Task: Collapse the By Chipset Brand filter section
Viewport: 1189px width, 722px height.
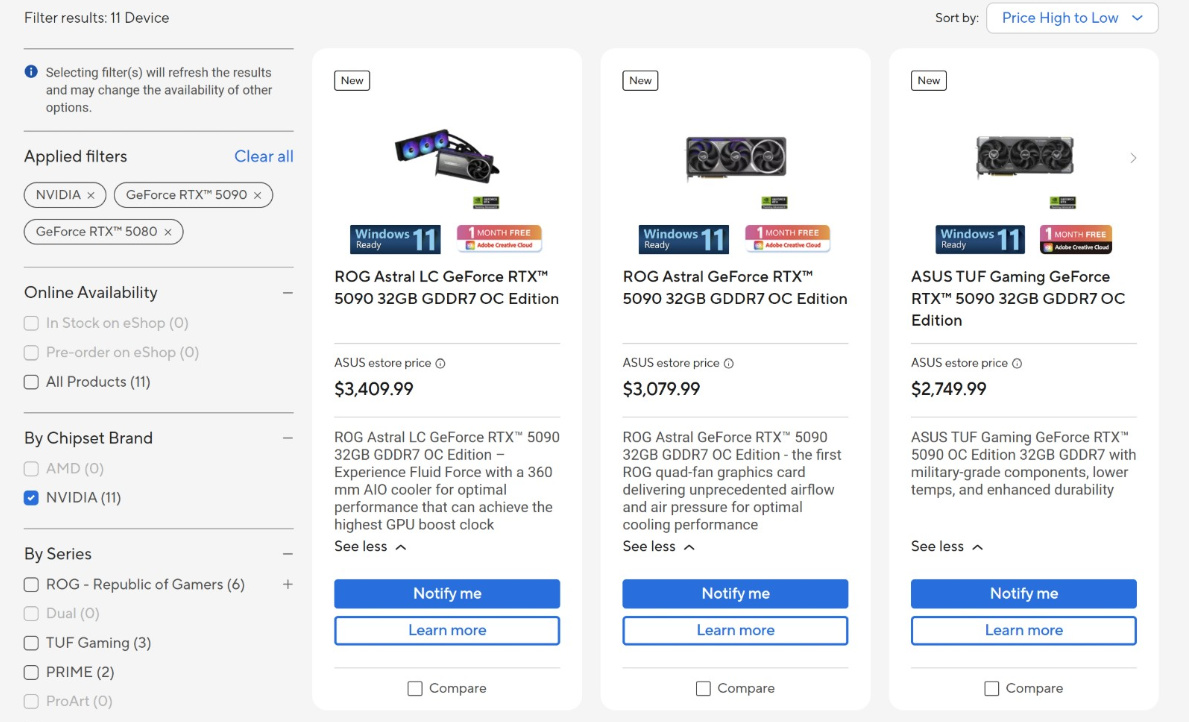Action: [288, 438]
